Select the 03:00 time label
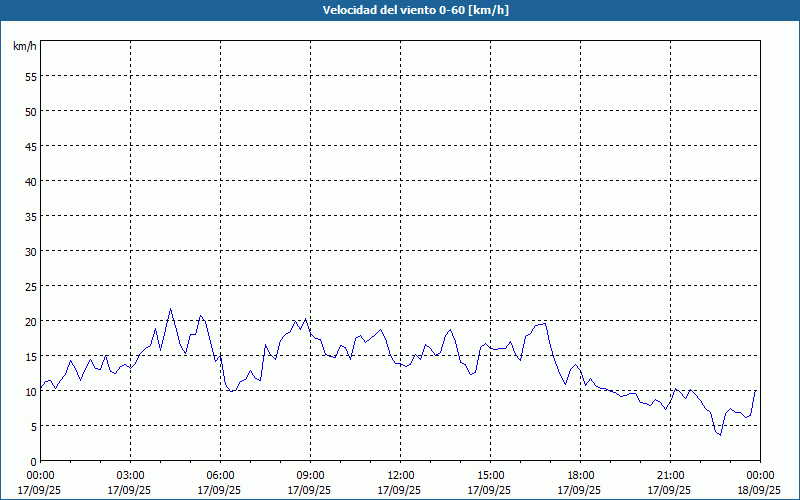Screen dimensions: 800x500 [131, 475]
